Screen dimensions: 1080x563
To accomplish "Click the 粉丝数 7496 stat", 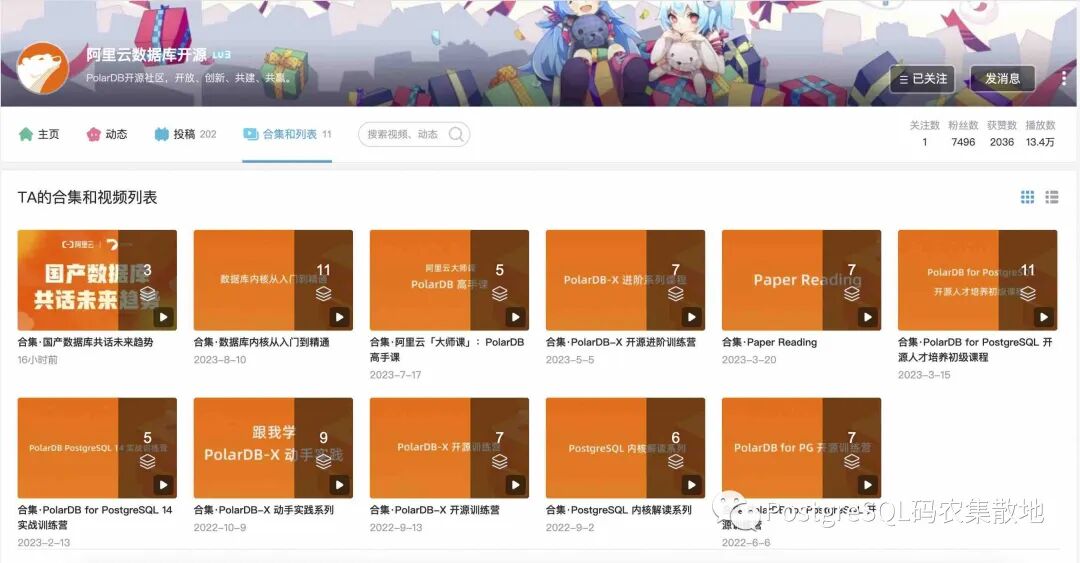I will point(963,134).
